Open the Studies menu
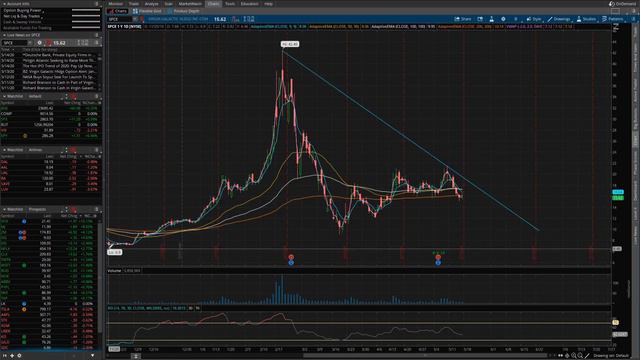 pyautogui.click(x=586, y=19)
